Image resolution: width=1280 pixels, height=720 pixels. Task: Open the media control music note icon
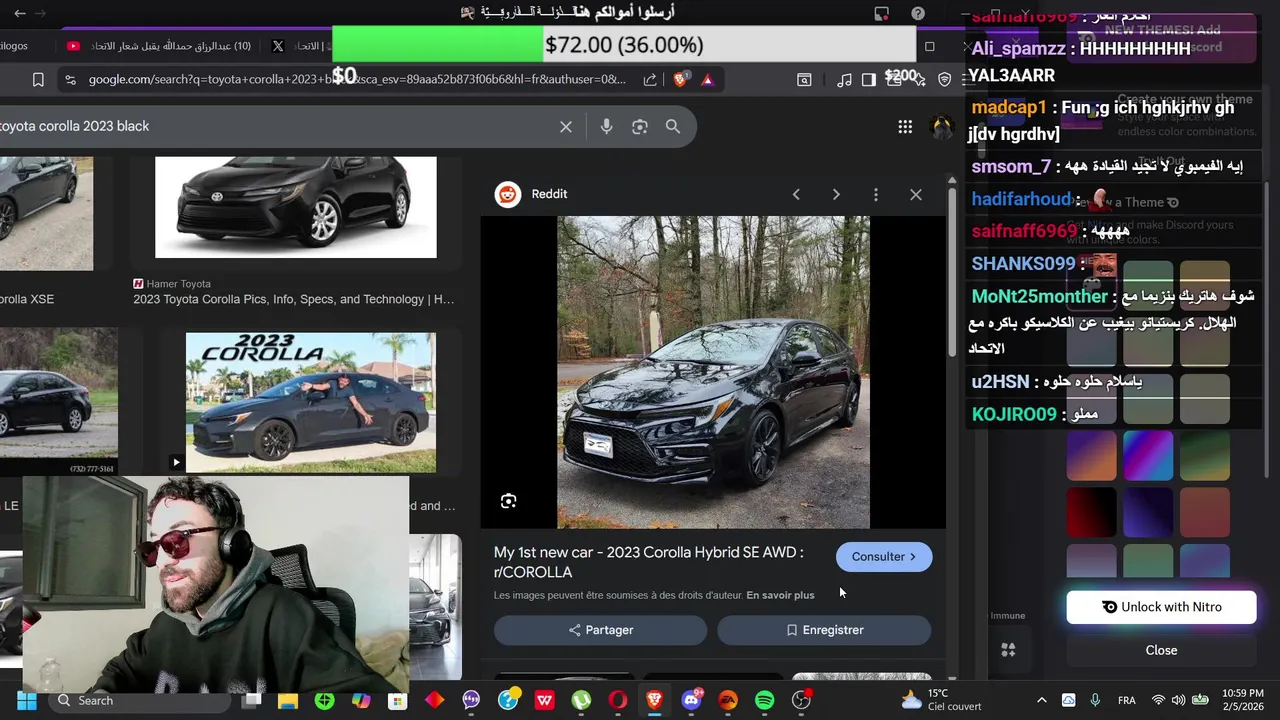tap(845, 80)
